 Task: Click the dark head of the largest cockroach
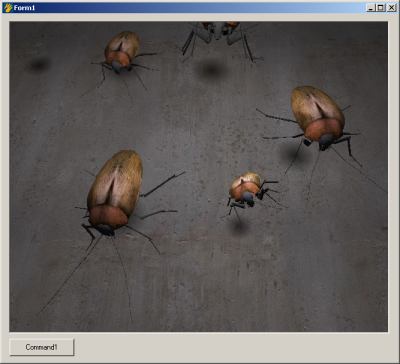105,230
